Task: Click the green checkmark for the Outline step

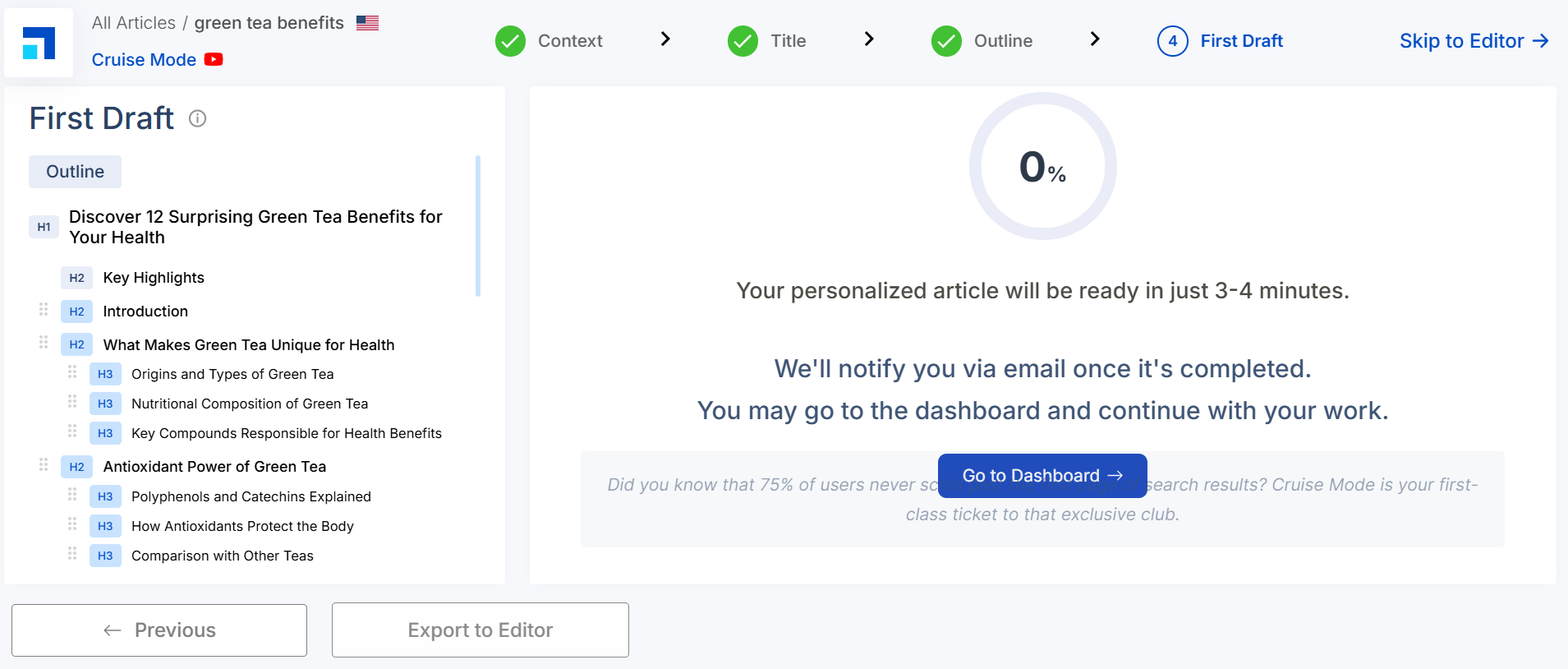Action: 946,40
